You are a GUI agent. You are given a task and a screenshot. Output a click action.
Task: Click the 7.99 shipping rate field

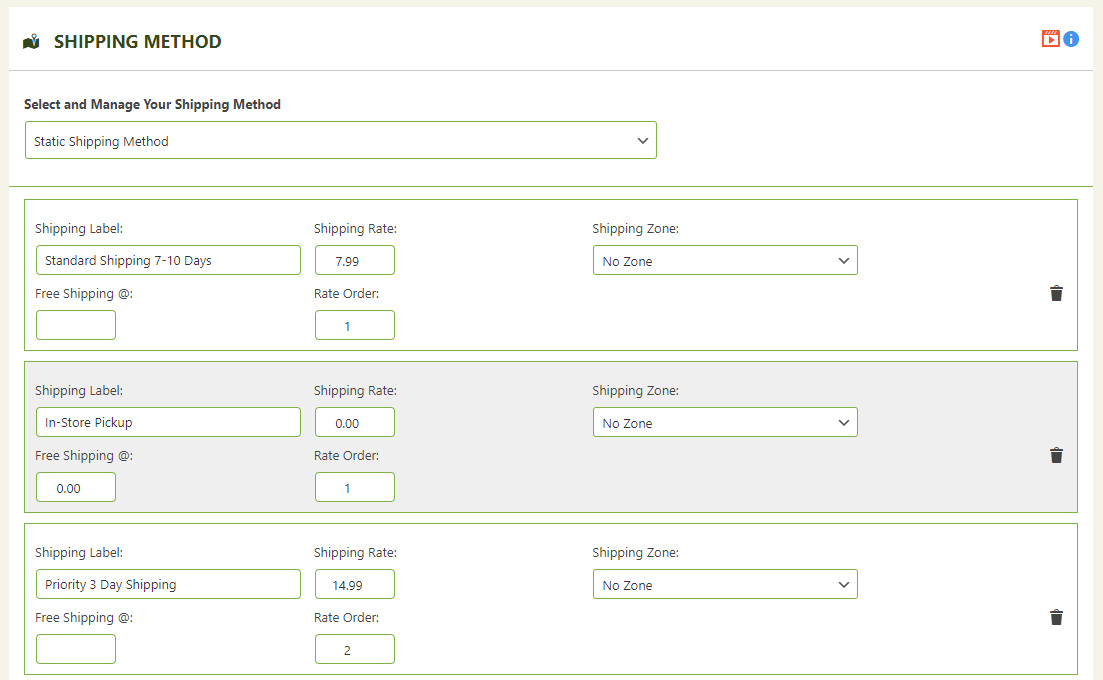(x=354, y=261)
